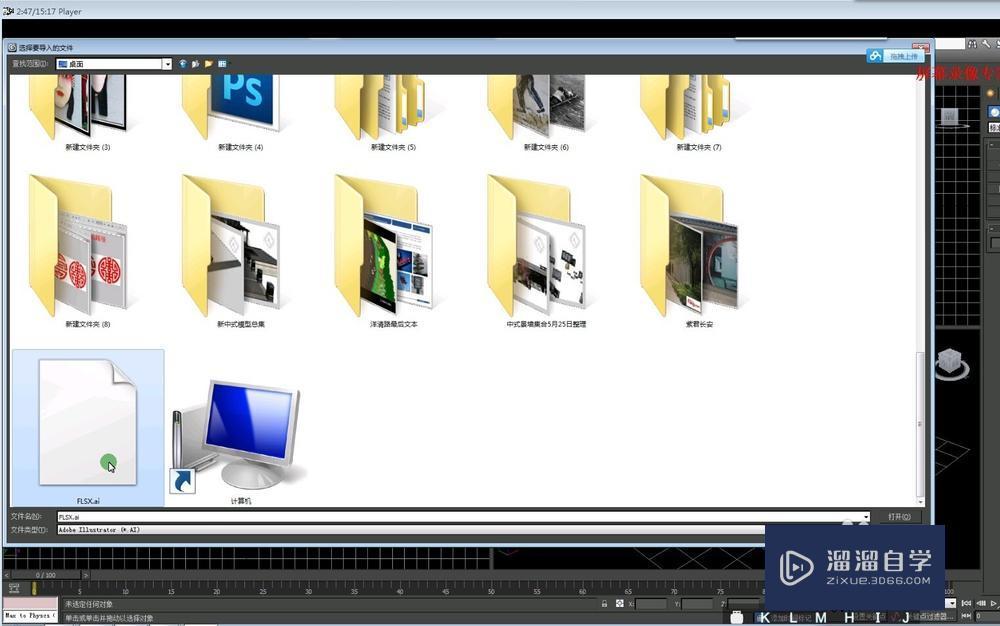Screen dimensions: 1000x626
Task: Open the 文件类型 Adobe Illustrator type dropdown
Action: pyautogui.click(x=411, y=530)
